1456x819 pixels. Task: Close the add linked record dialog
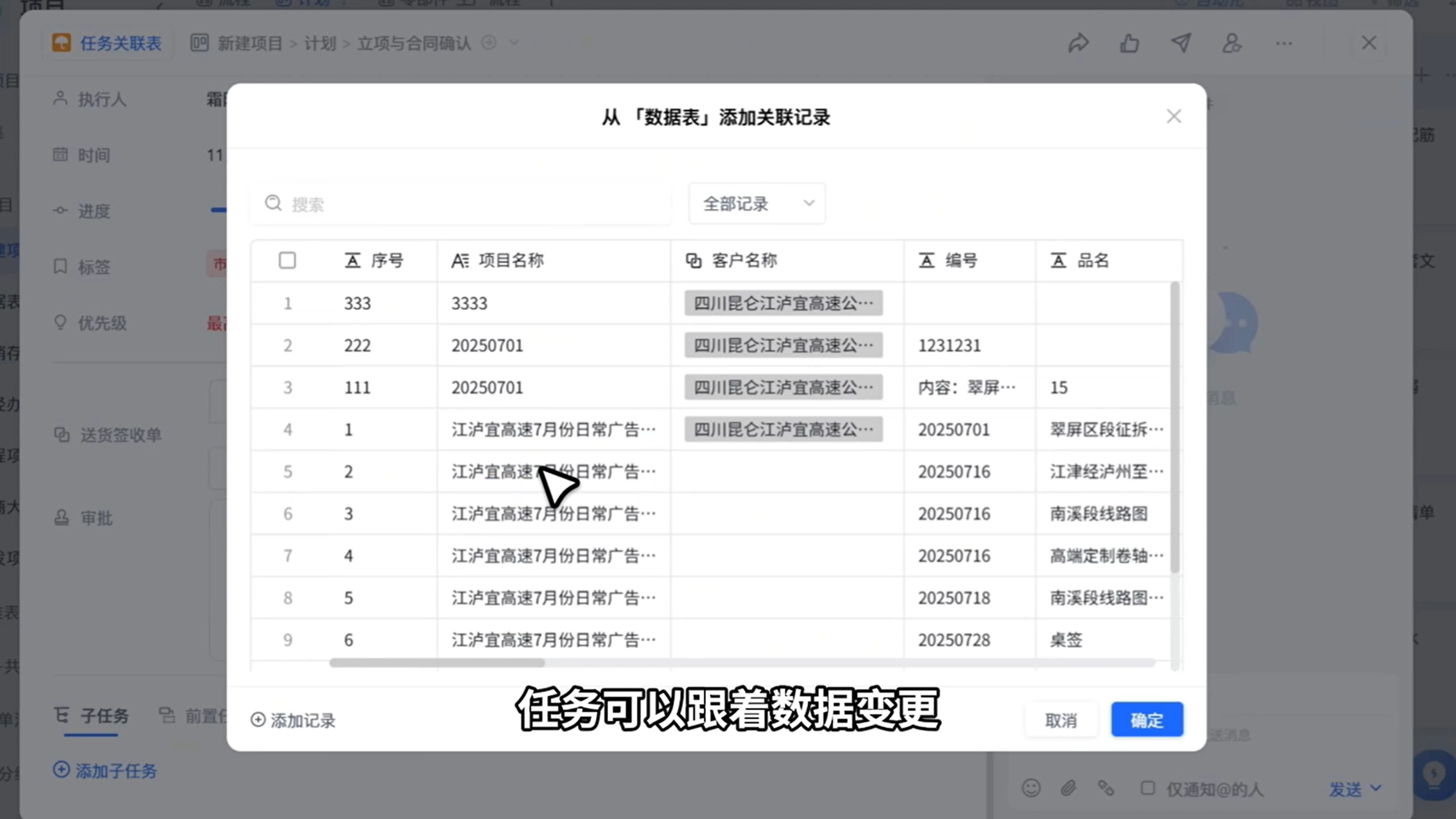[1174, 117]
